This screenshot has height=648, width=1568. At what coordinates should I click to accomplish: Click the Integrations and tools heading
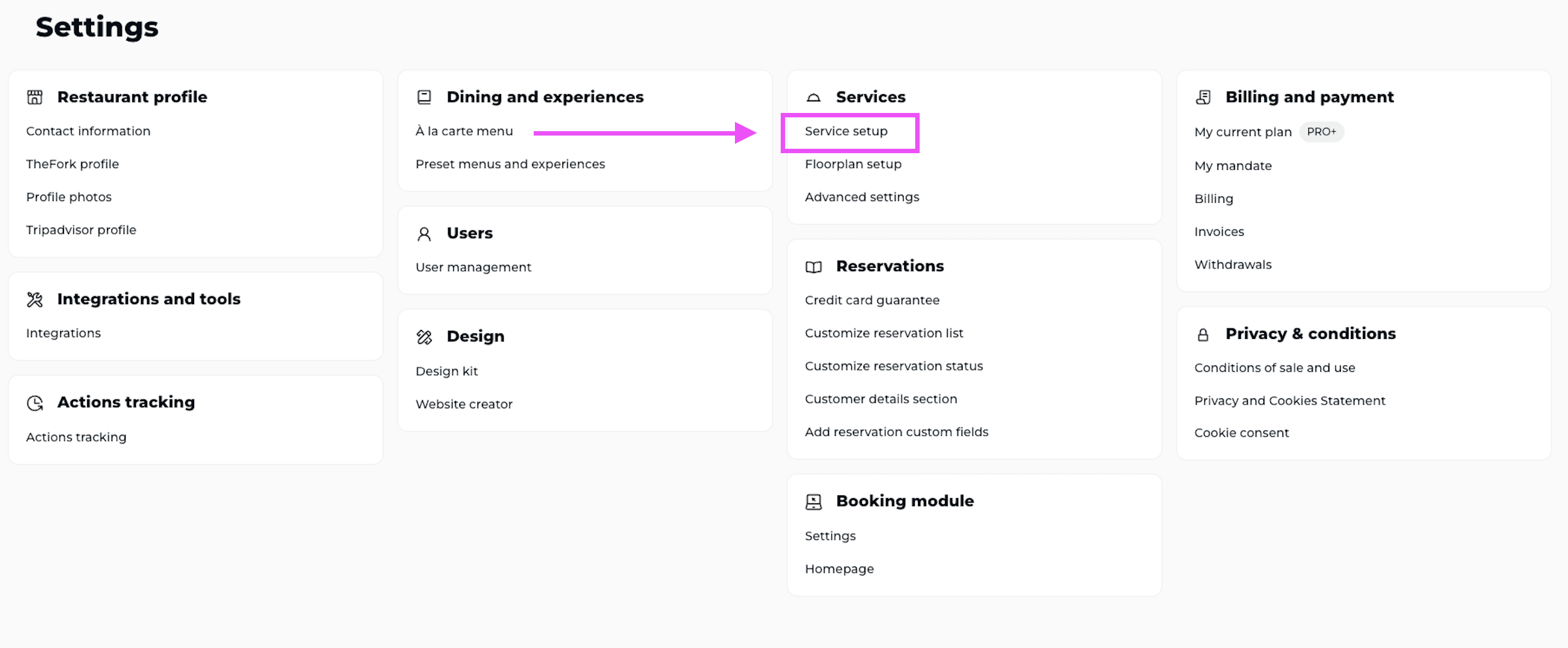coord(148,299)
